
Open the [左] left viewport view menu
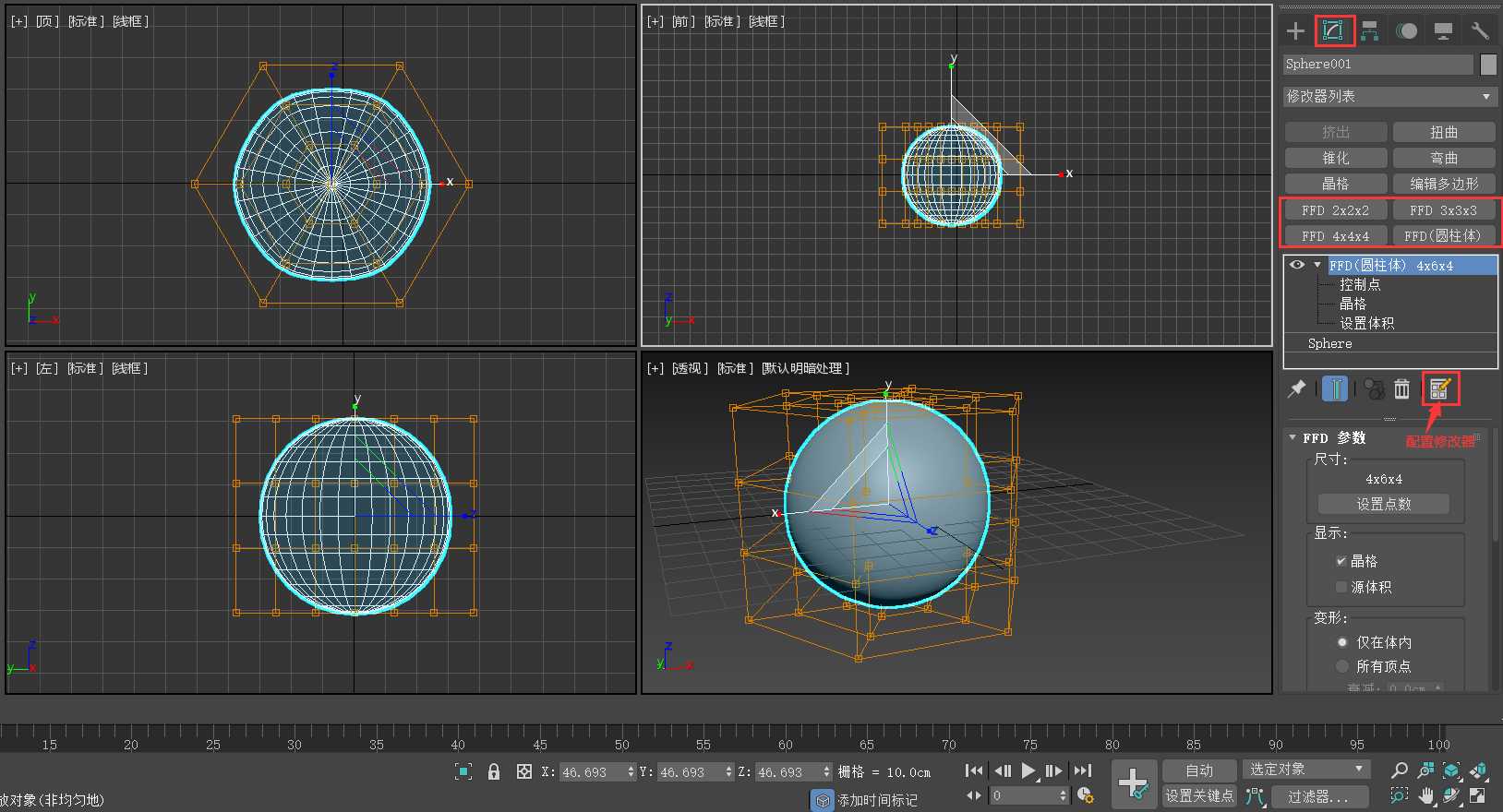(47, 368)
